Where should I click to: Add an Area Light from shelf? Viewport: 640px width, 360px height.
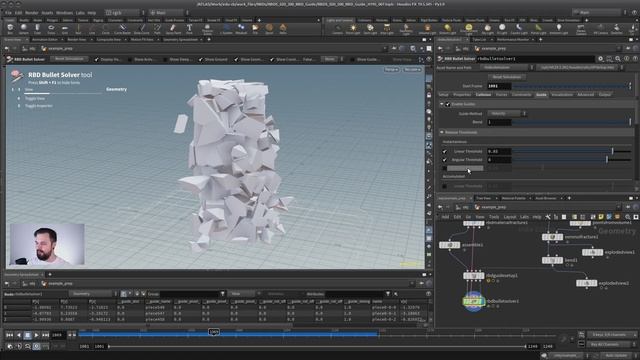point(387,29)
